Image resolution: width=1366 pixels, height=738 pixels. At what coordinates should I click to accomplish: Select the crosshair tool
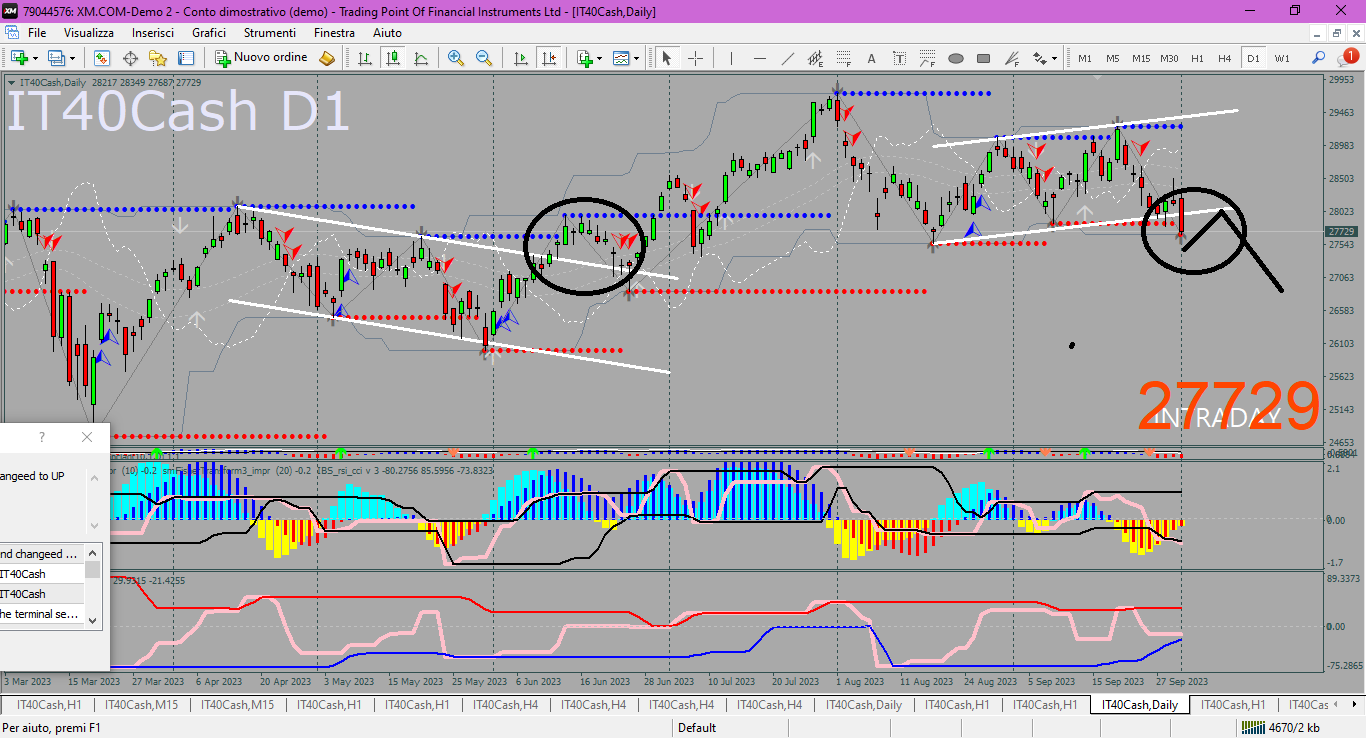tap(695, 58)
